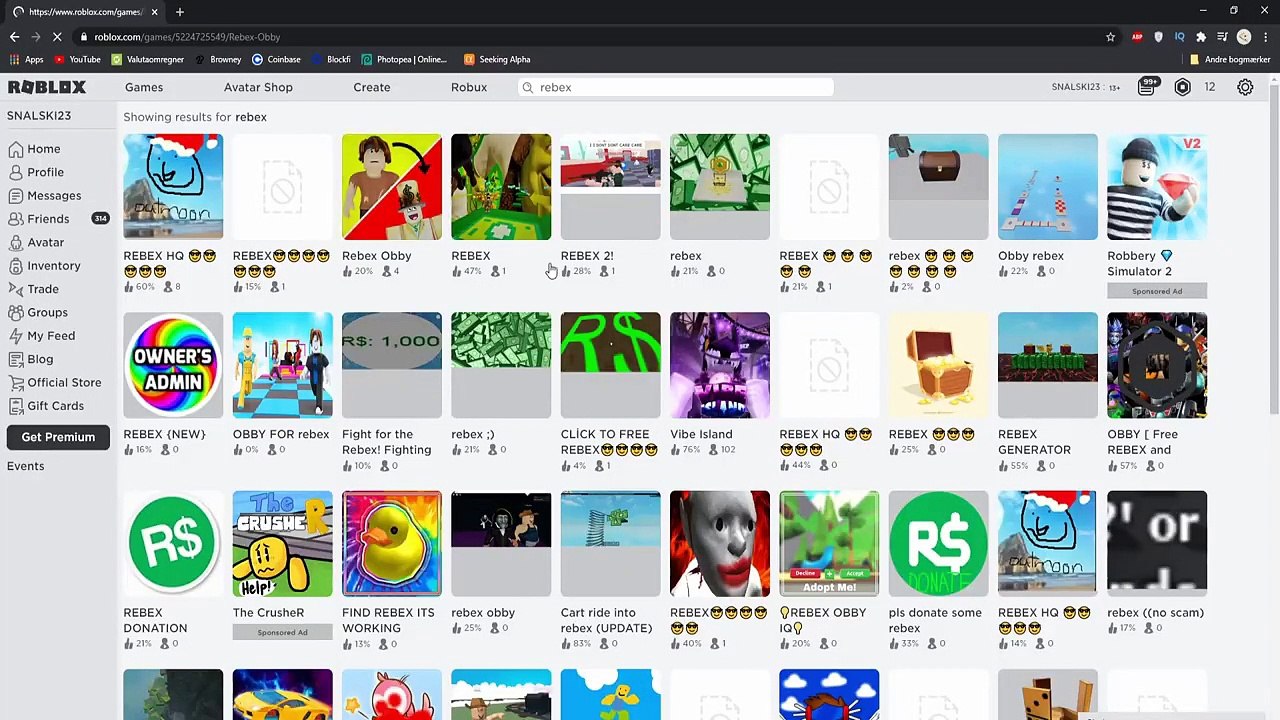The height and width of the screenshot is (720, 1280).
Task: Open the Browney bookmark
Action: [218, 60]
